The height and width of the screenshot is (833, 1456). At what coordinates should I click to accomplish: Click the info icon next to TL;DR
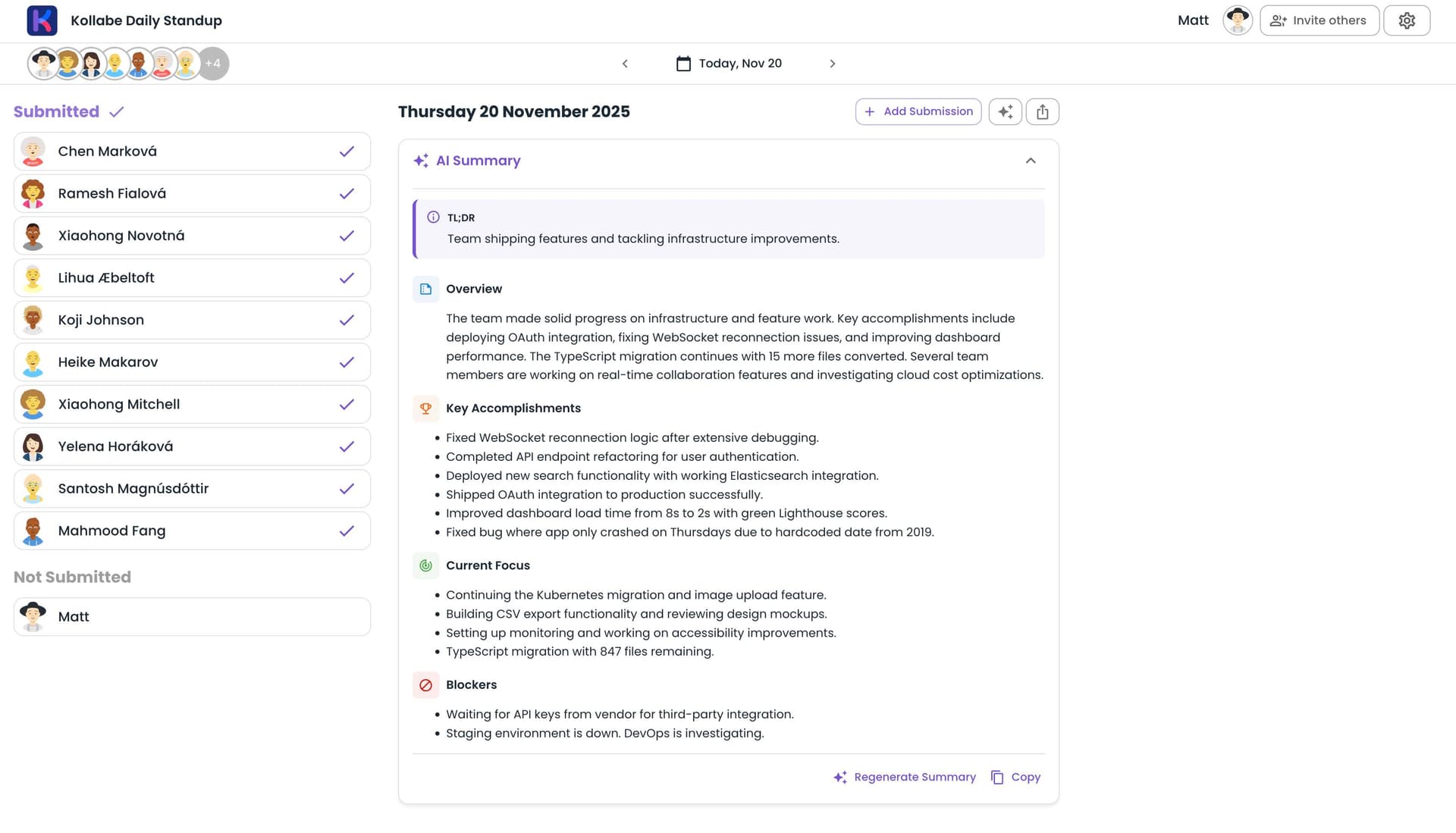432,217
